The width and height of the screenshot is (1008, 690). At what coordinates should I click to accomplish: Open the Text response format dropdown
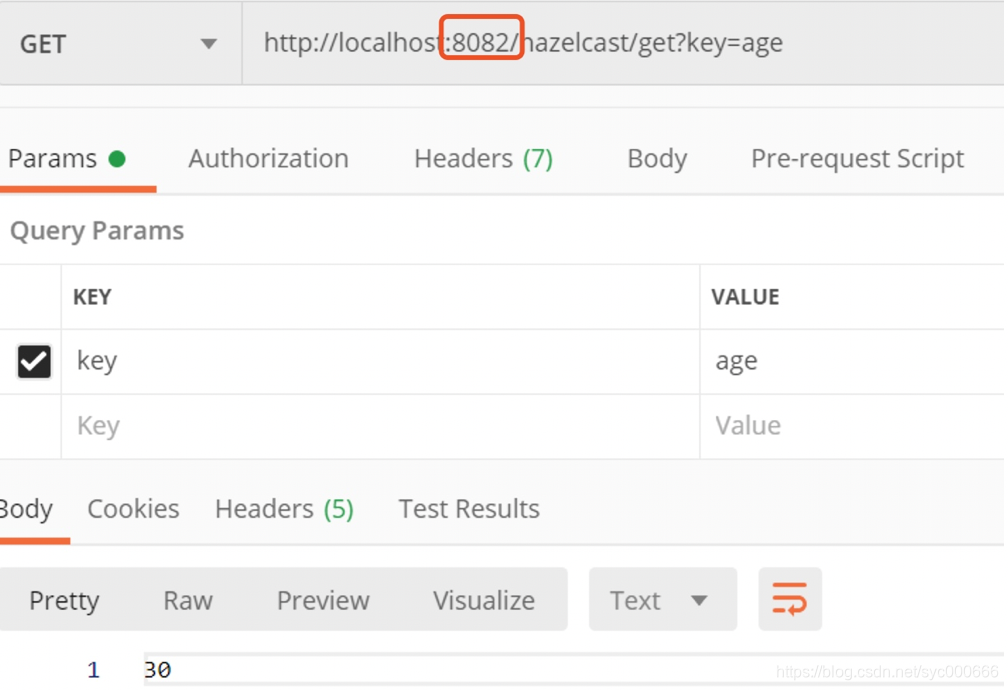(662, 599)
